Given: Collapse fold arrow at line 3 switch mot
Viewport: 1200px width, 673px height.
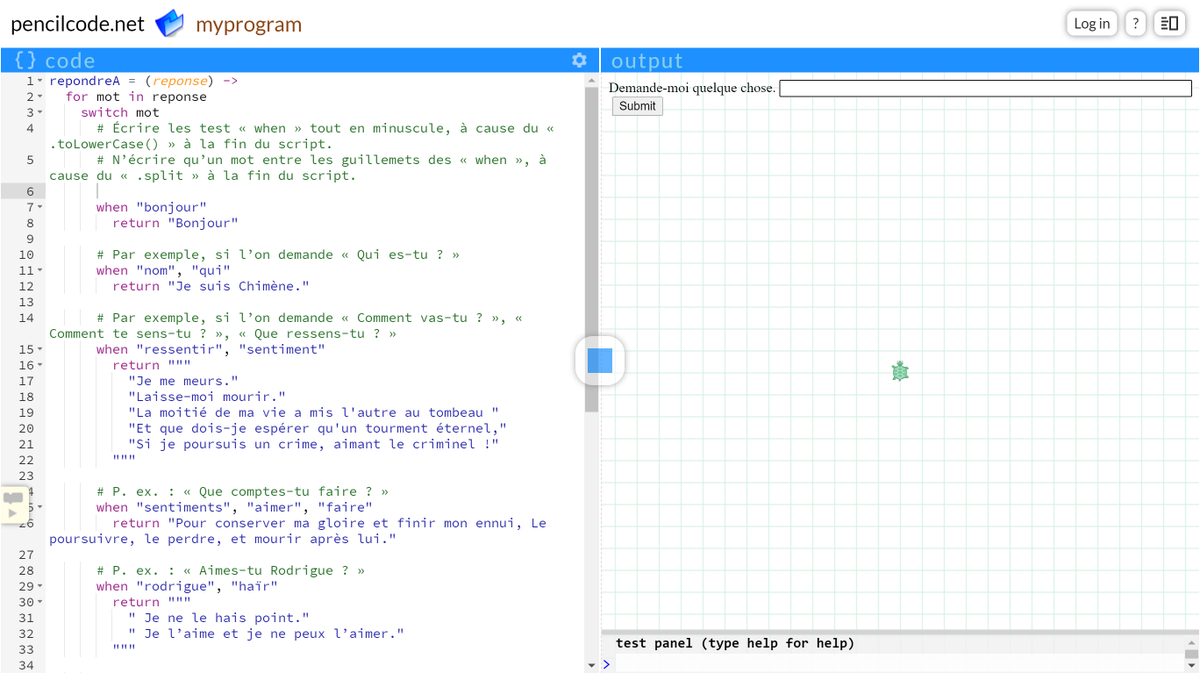Looking at the screenshot, I should coord(40,113).
